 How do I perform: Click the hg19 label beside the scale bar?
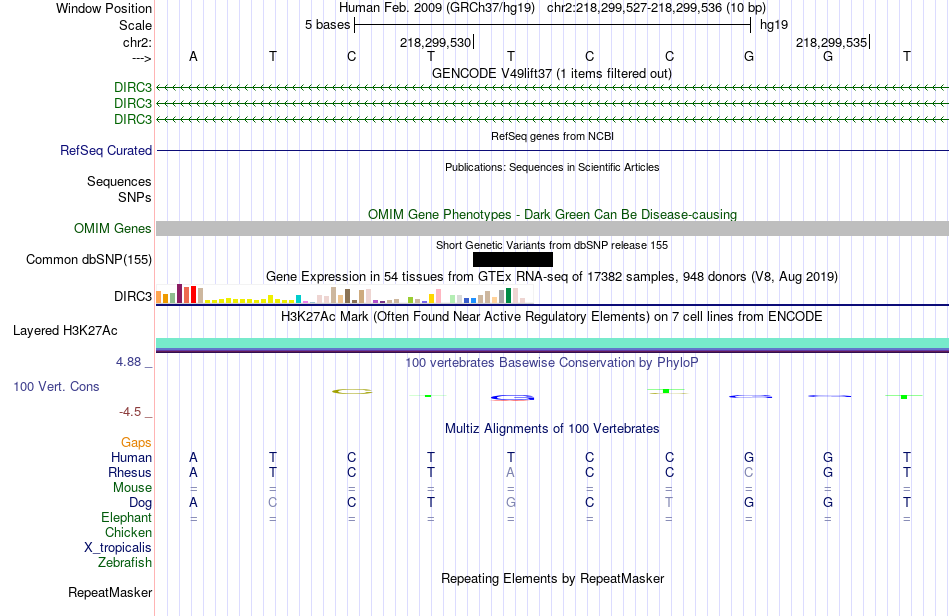click(774, 25)
